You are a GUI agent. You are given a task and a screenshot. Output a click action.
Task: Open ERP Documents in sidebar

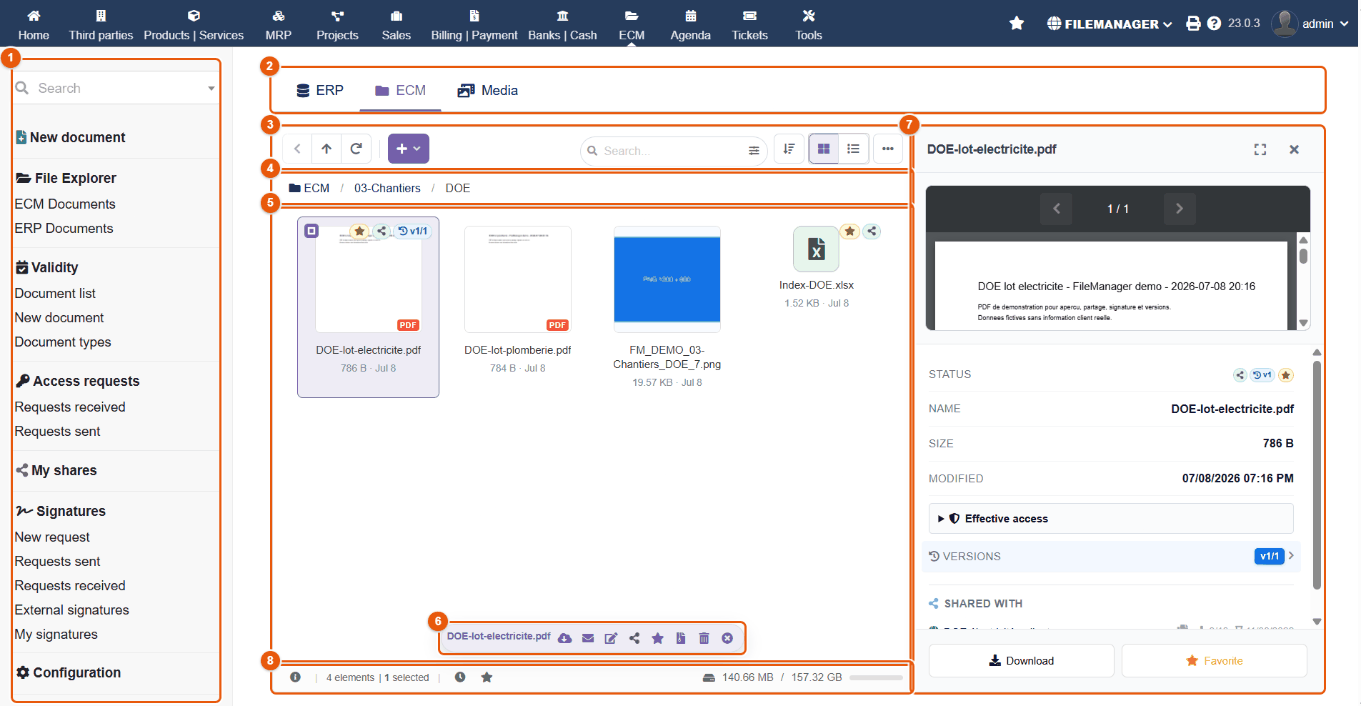(64, 228)
